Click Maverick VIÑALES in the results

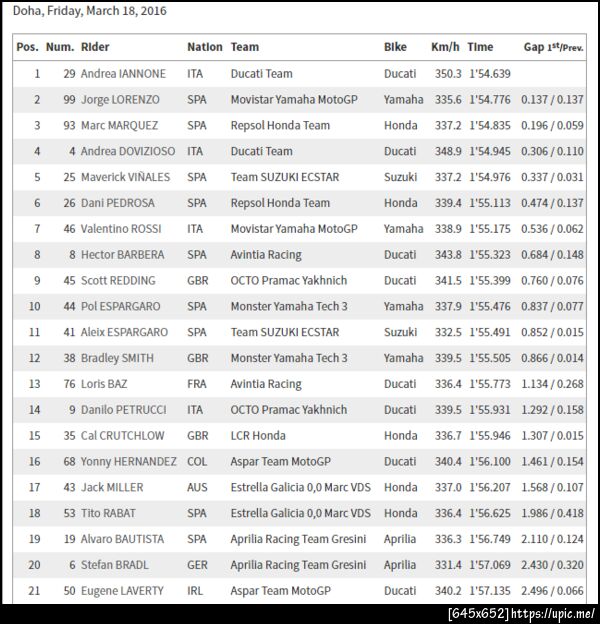pos(125,177)
